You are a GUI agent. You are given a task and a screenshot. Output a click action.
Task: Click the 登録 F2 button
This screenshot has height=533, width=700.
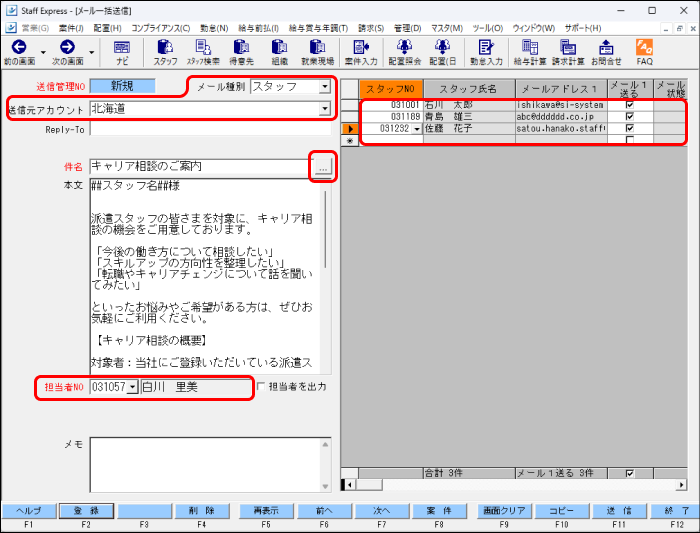tap(87, 511)
